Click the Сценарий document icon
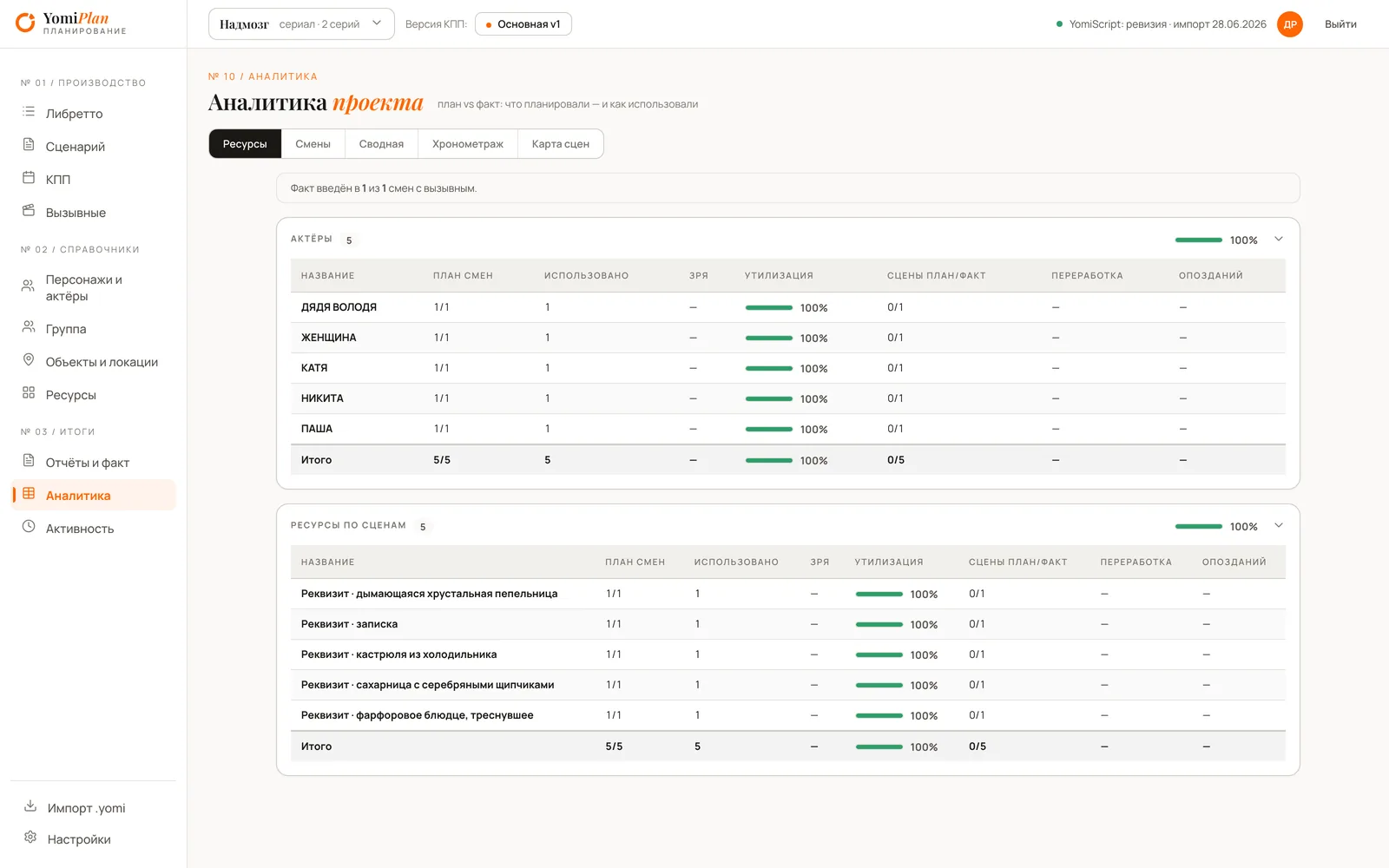Viewport: 1389px width, 868px height. 29,145
